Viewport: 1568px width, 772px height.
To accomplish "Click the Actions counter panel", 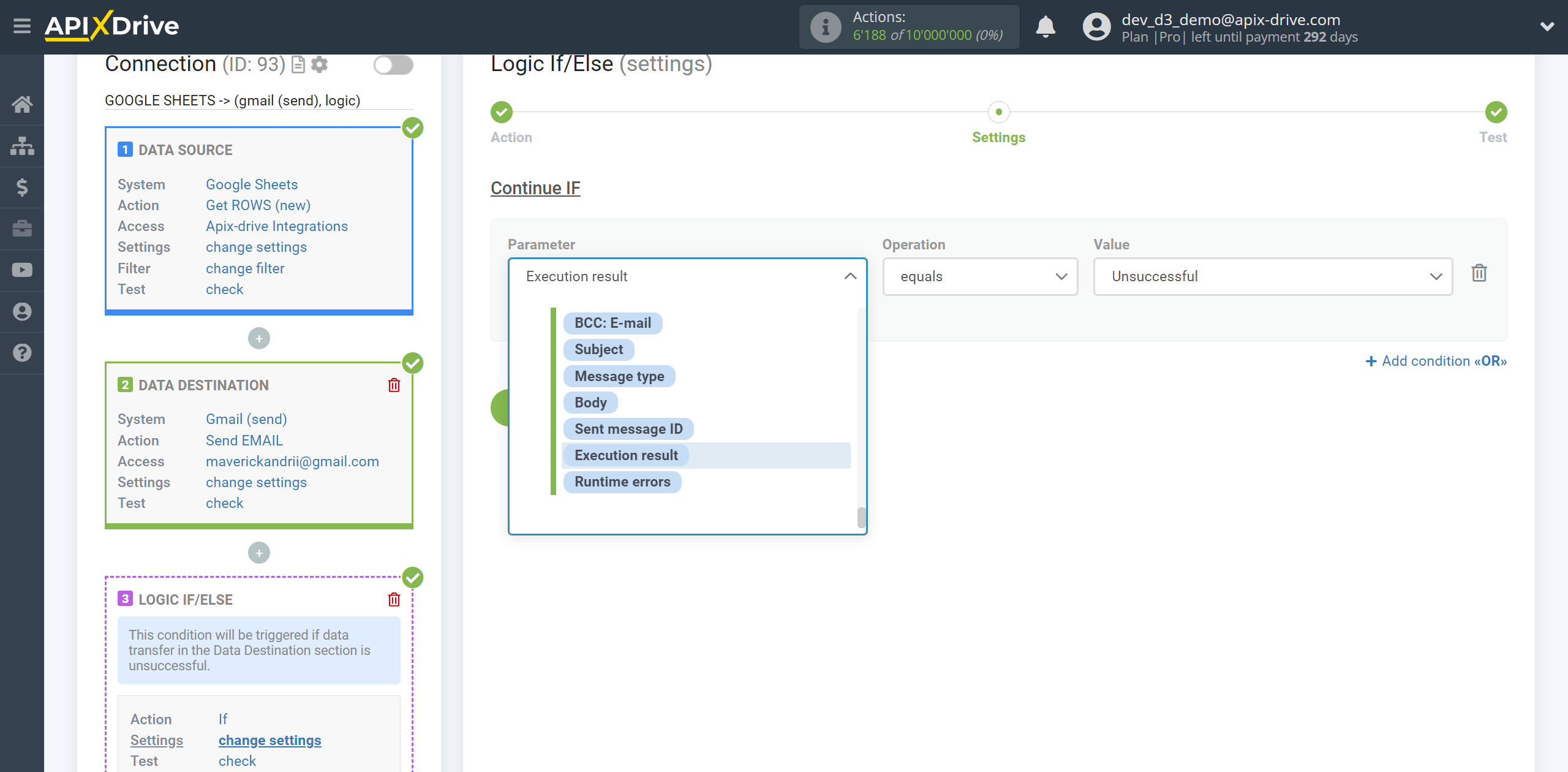I will (x=909, y=27).
